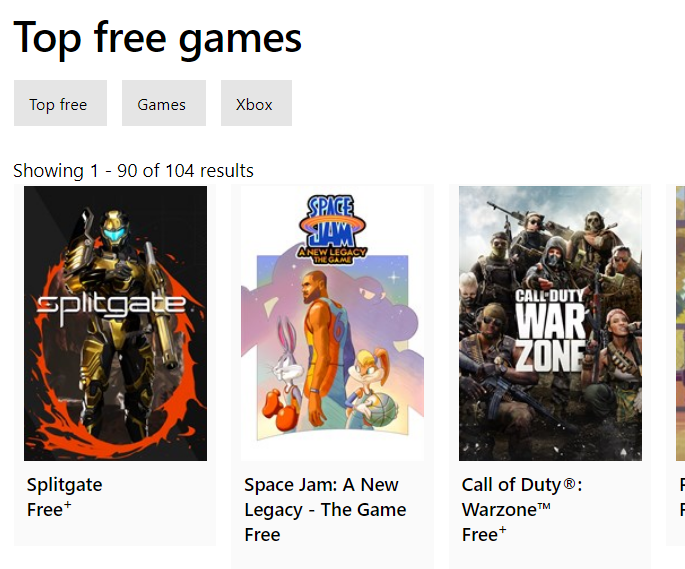This screenshot has height=569, width=685.
Task: Select the Free+ price under Splitgate
Action: 49,510
